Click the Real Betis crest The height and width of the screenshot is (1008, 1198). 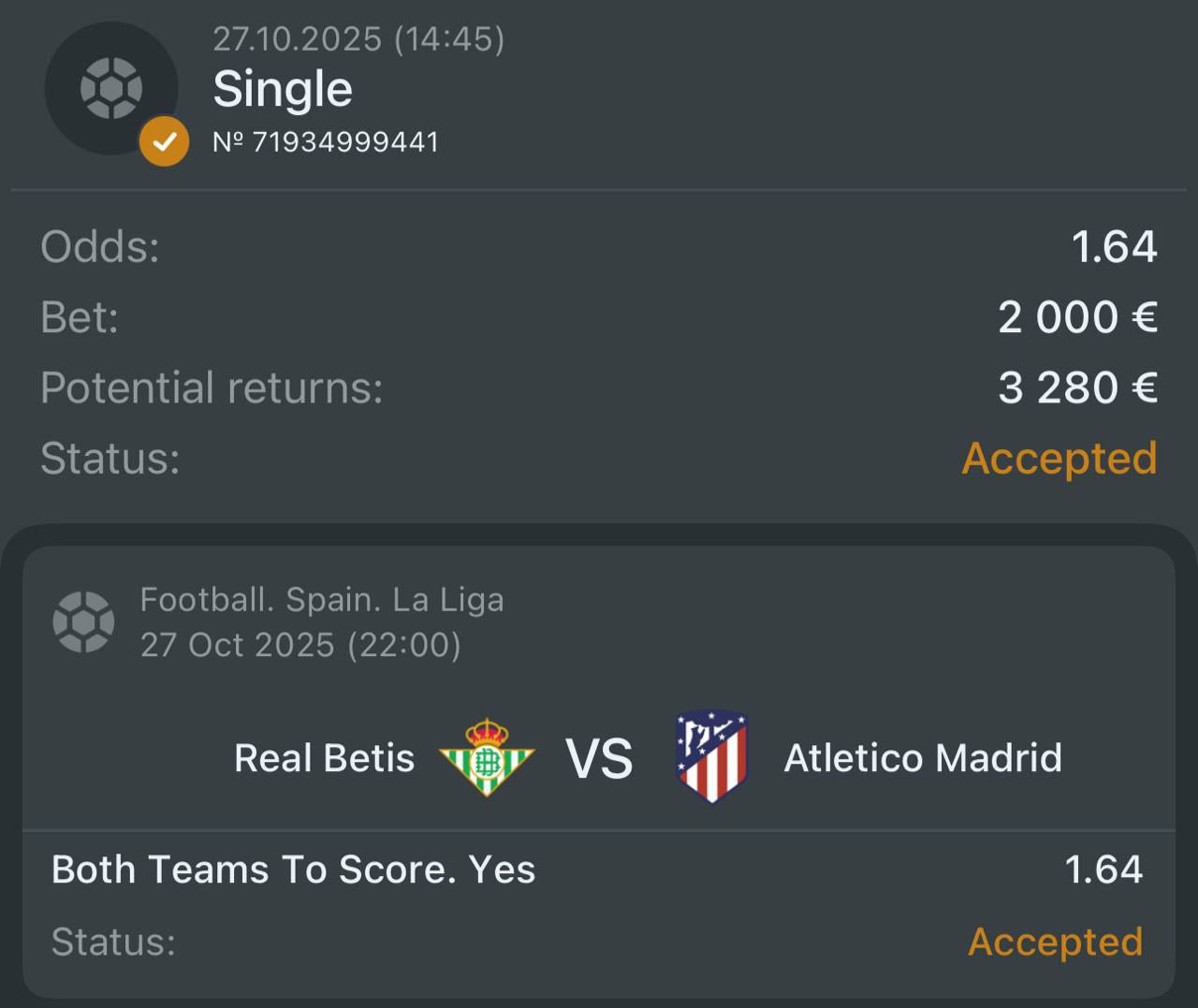tap(487, 757)
